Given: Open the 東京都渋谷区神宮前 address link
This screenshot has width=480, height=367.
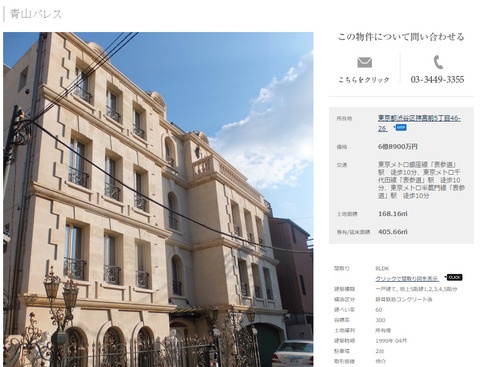Looking at the screenshot, I should 419,123.
